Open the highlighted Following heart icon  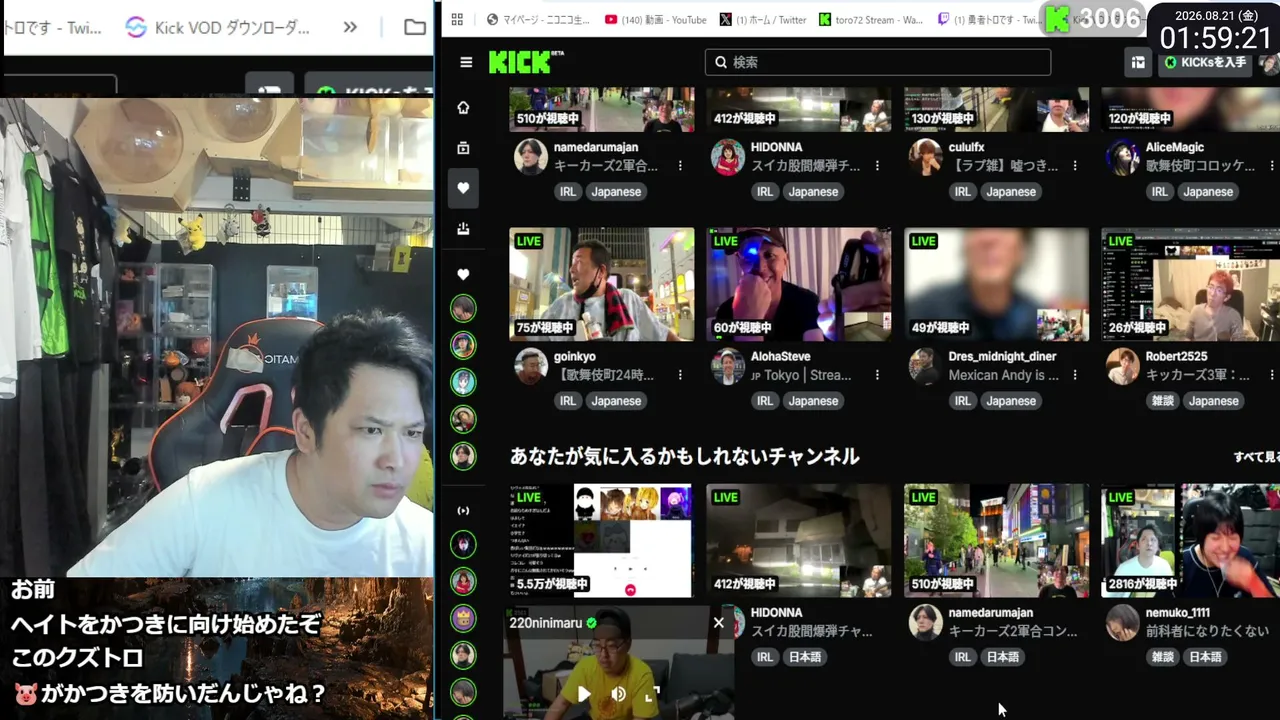tap(463, 188)
